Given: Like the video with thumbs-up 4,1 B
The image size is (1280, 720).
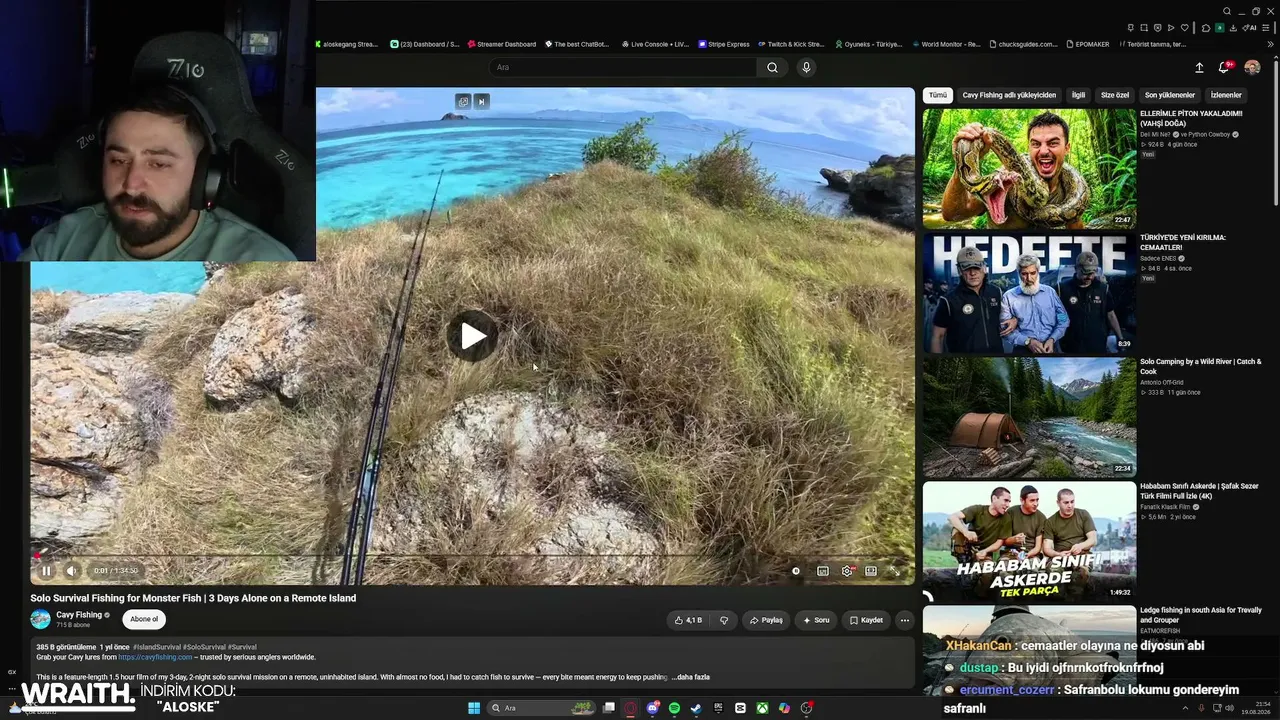Looking at the screenshot, I should click(x=688, y=620).
